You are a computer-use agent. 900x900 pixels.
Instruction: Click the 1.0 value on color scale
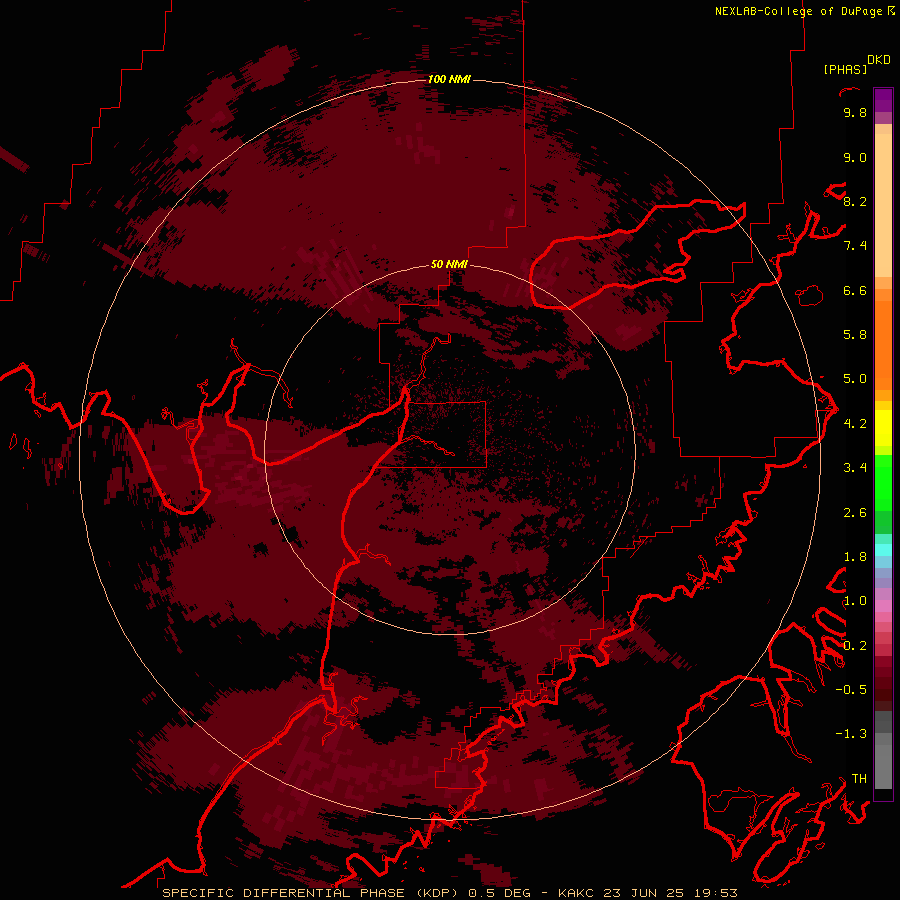pyautogui.click(x=855, y=601)
